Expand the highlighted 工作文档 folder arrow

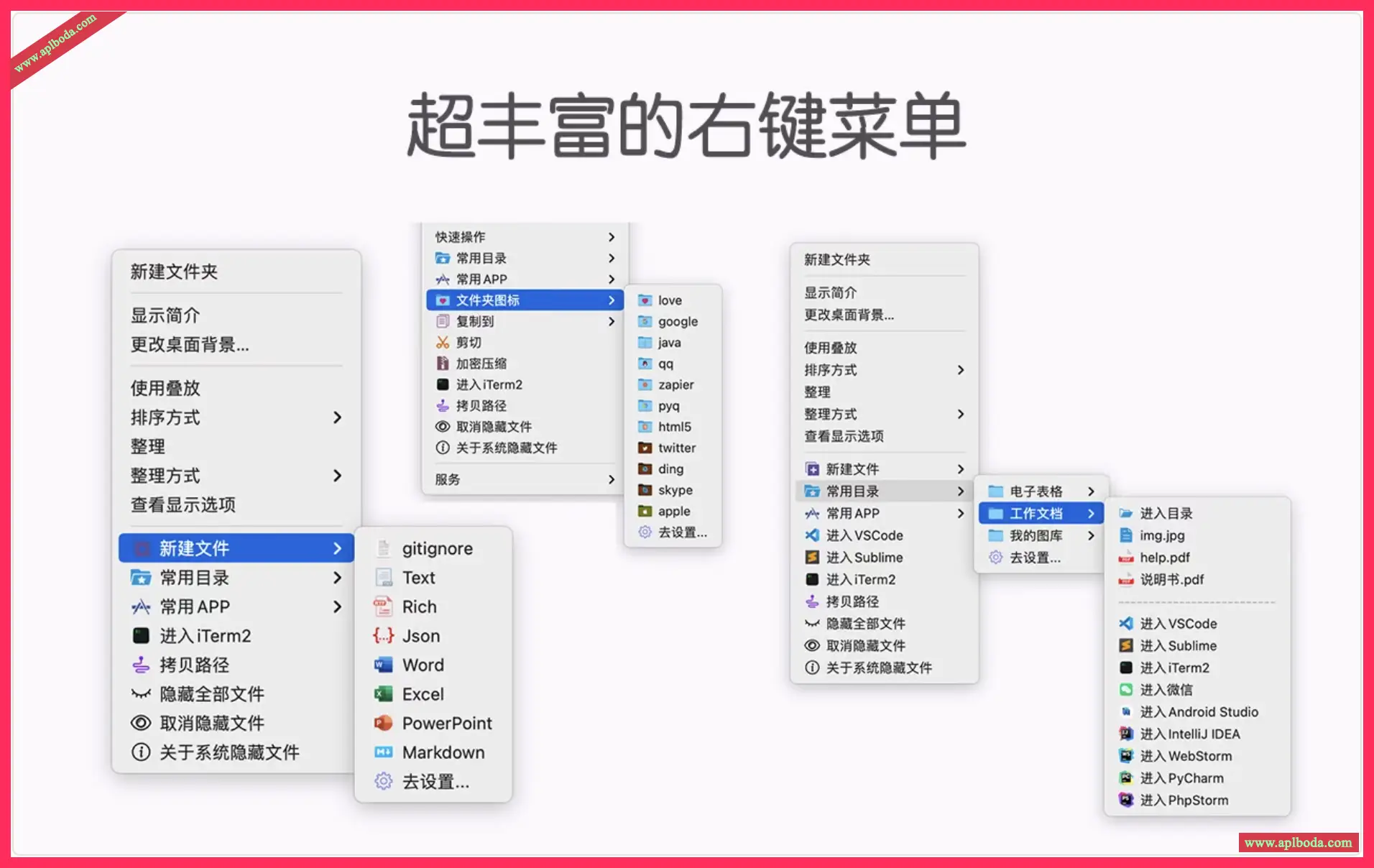point(1091,514)
